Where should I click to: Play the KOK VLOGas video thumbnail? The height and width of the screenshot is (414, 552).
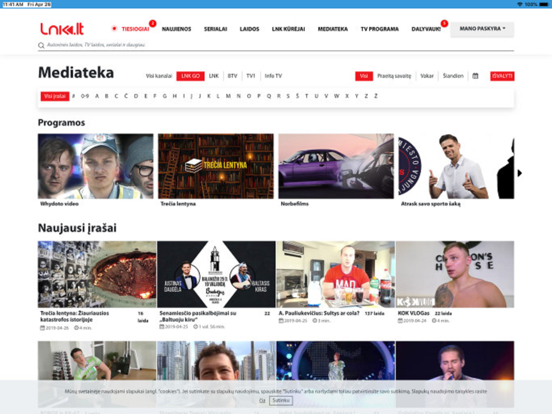tap(455, 274)
